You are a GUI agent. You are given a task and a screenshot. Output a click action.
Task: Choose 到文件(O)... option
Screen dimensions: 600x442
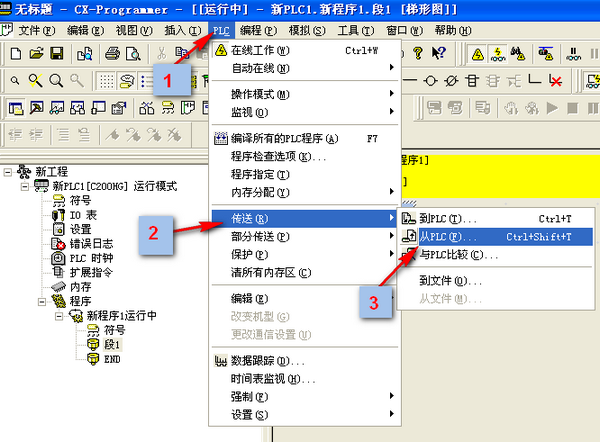pyautogui.click(x=496, y=281)
